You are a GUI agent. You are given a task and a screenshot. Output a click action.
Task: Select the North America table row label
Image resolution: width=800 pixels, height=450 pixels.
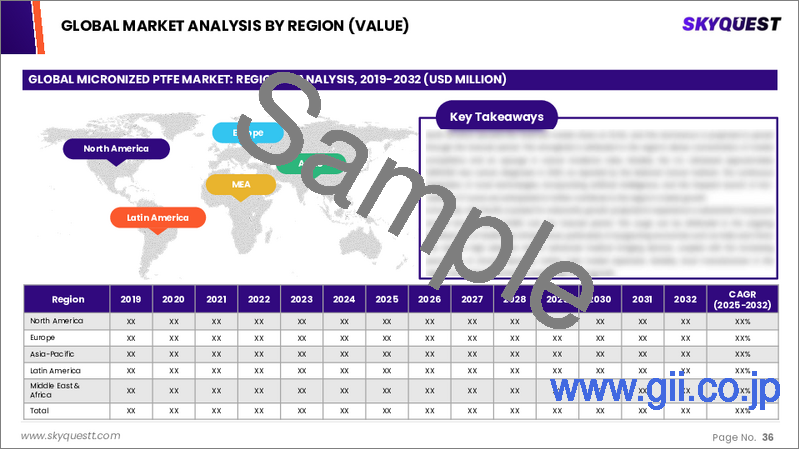(x=57, y=321)
